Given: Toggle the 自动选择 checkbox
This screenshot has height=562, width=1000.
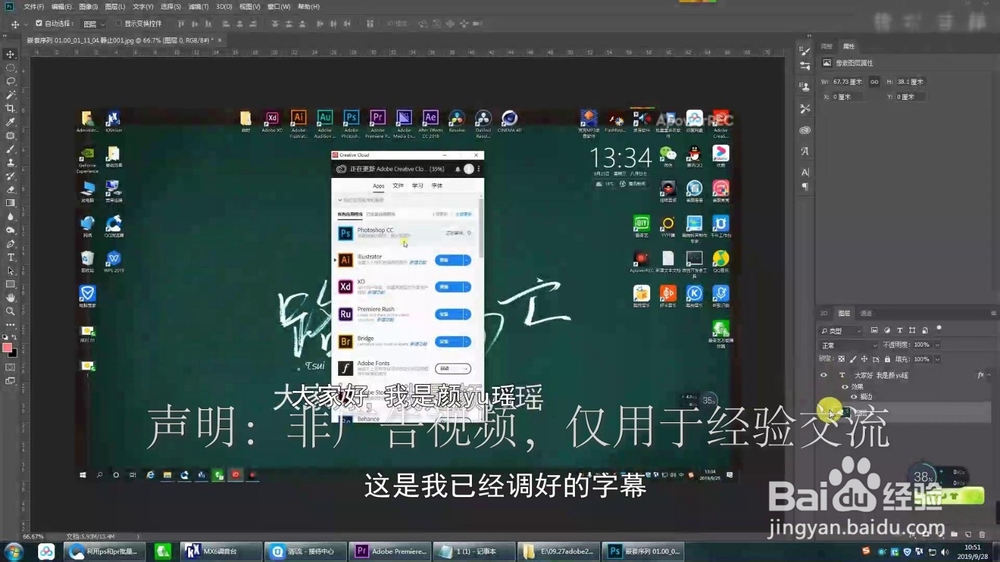Looking at the screenshot, I should tap(39, 24).
